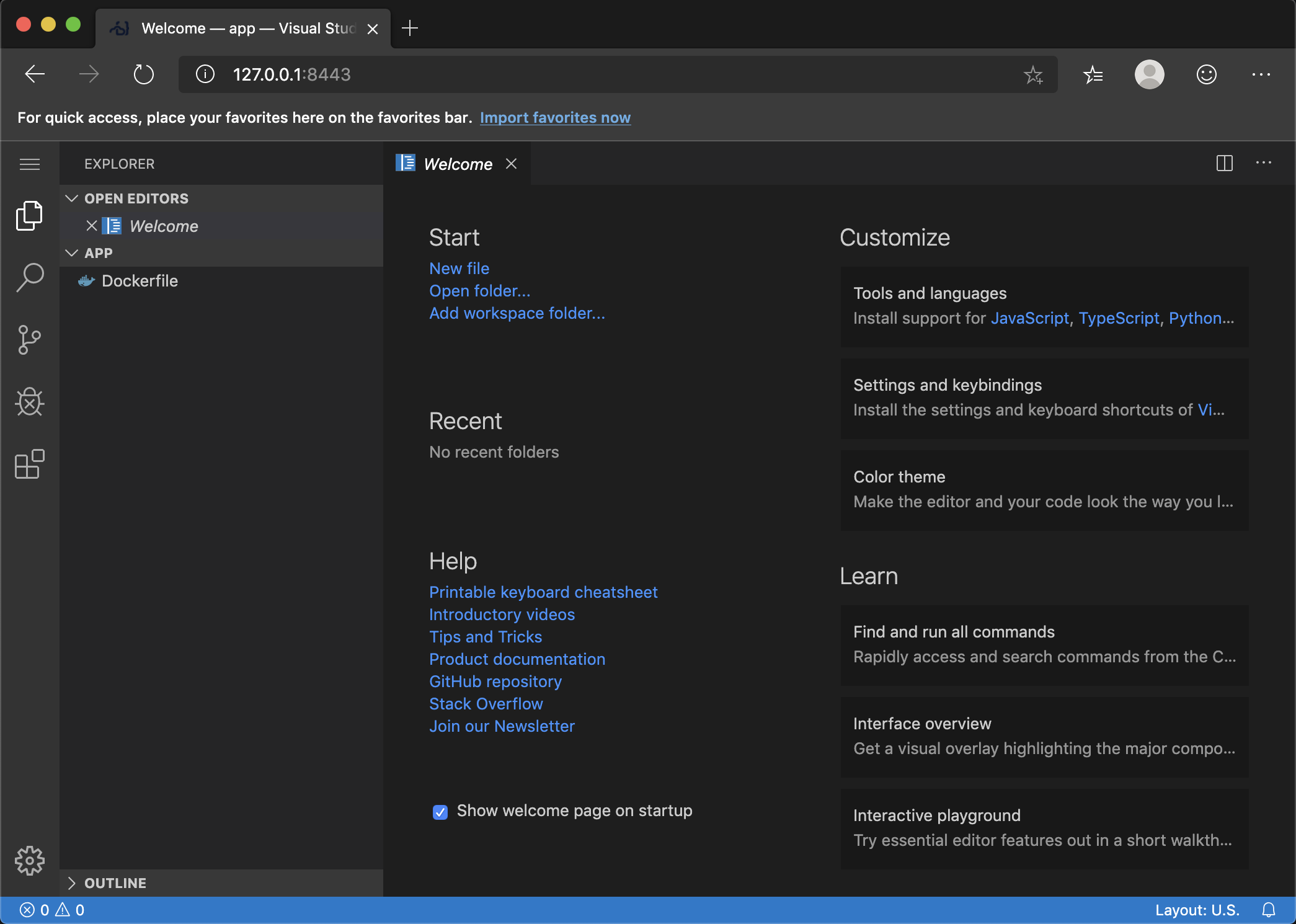This screenshot has height=924, width=1296.
Task: Open the Stack Overflow link
Action: pyautogui.click(x=486, y=704)
